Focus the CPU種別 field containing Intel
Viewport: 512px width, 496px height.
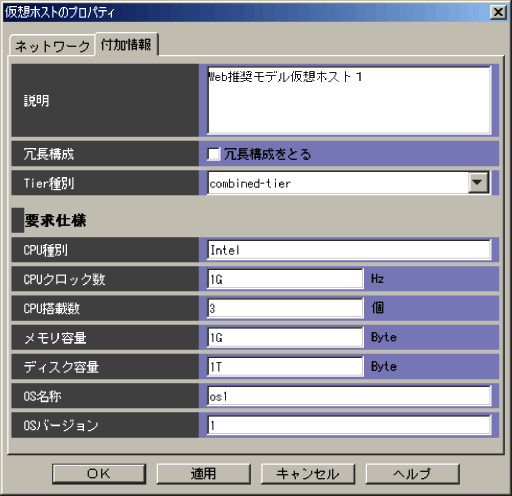pyautogui.click(x=349, y=250)
